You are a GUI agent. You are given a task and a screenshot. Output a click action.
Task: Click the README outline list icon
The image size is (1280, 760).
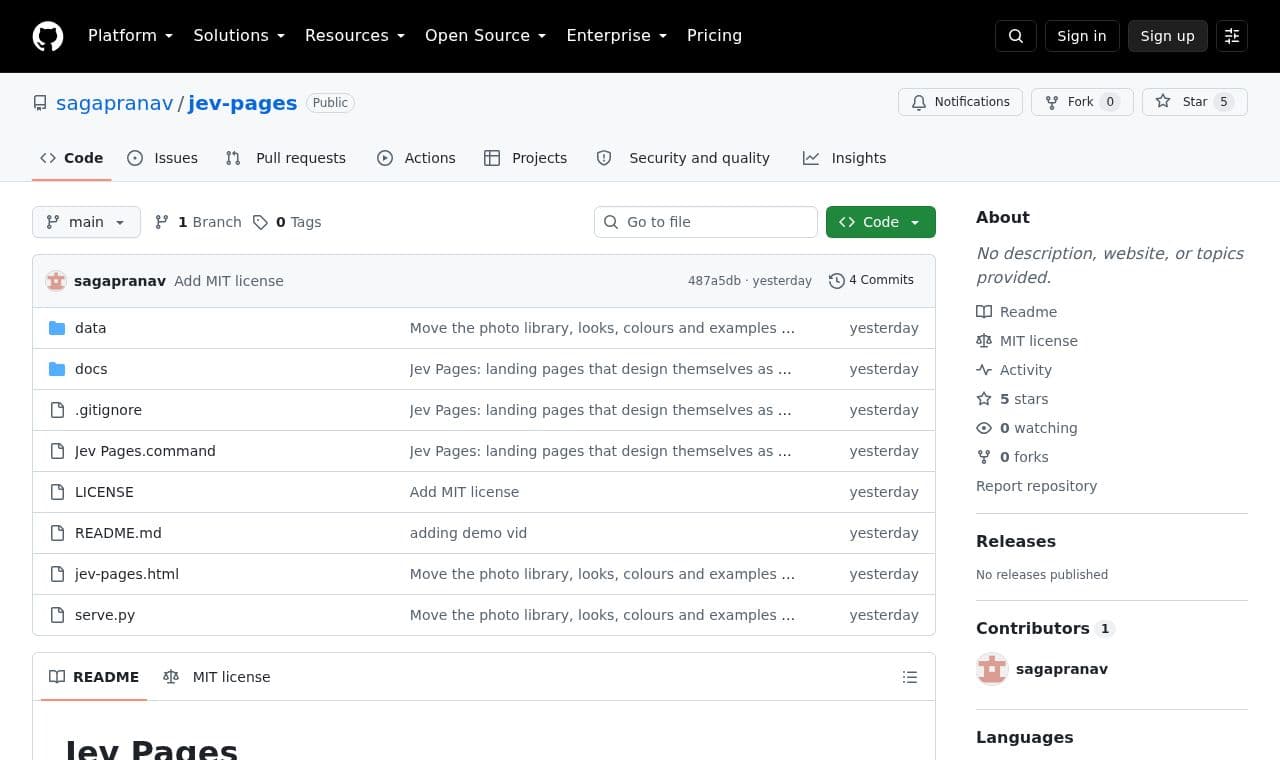(x=910, y=677)
